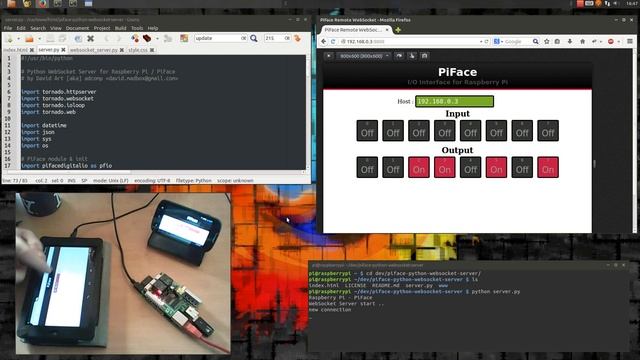Open the Geany File menu
This screenshot has width=640, height=360.
point(8,28)
